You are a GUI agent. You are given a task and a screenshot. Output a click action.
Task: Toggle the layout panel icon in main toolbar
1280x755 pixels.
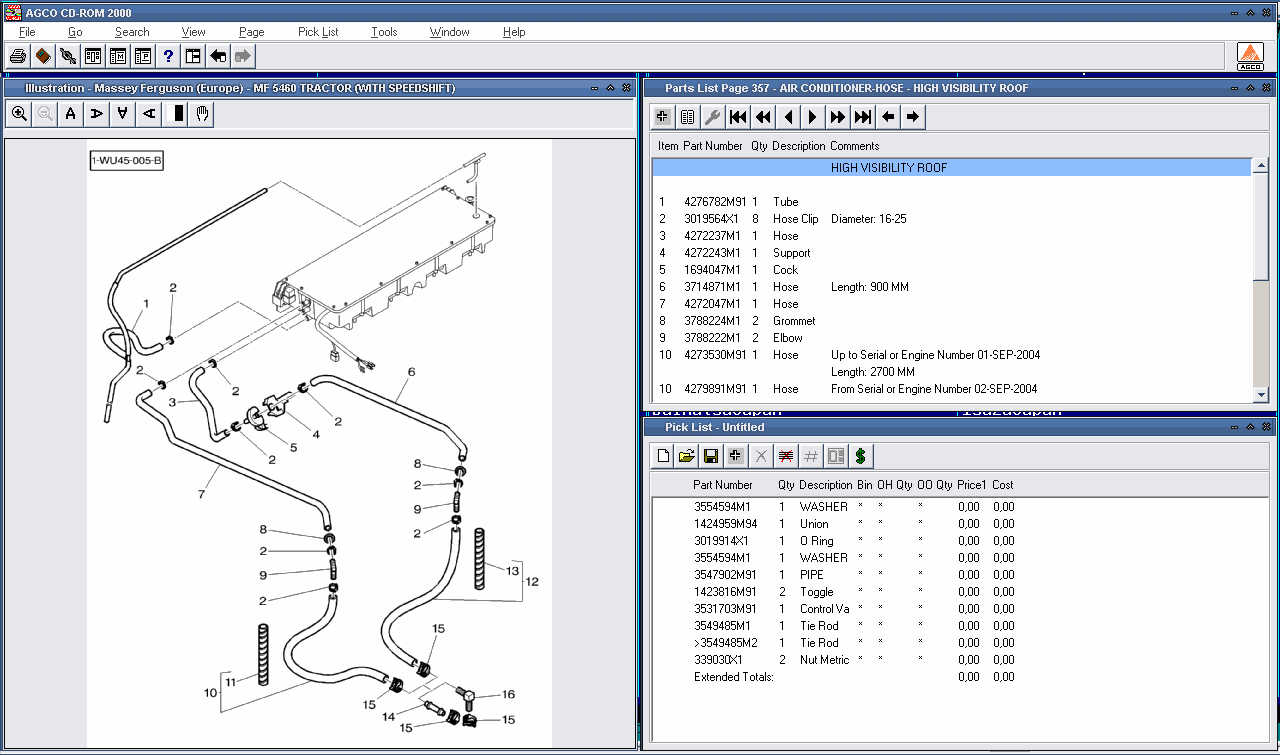click(193, 56)
